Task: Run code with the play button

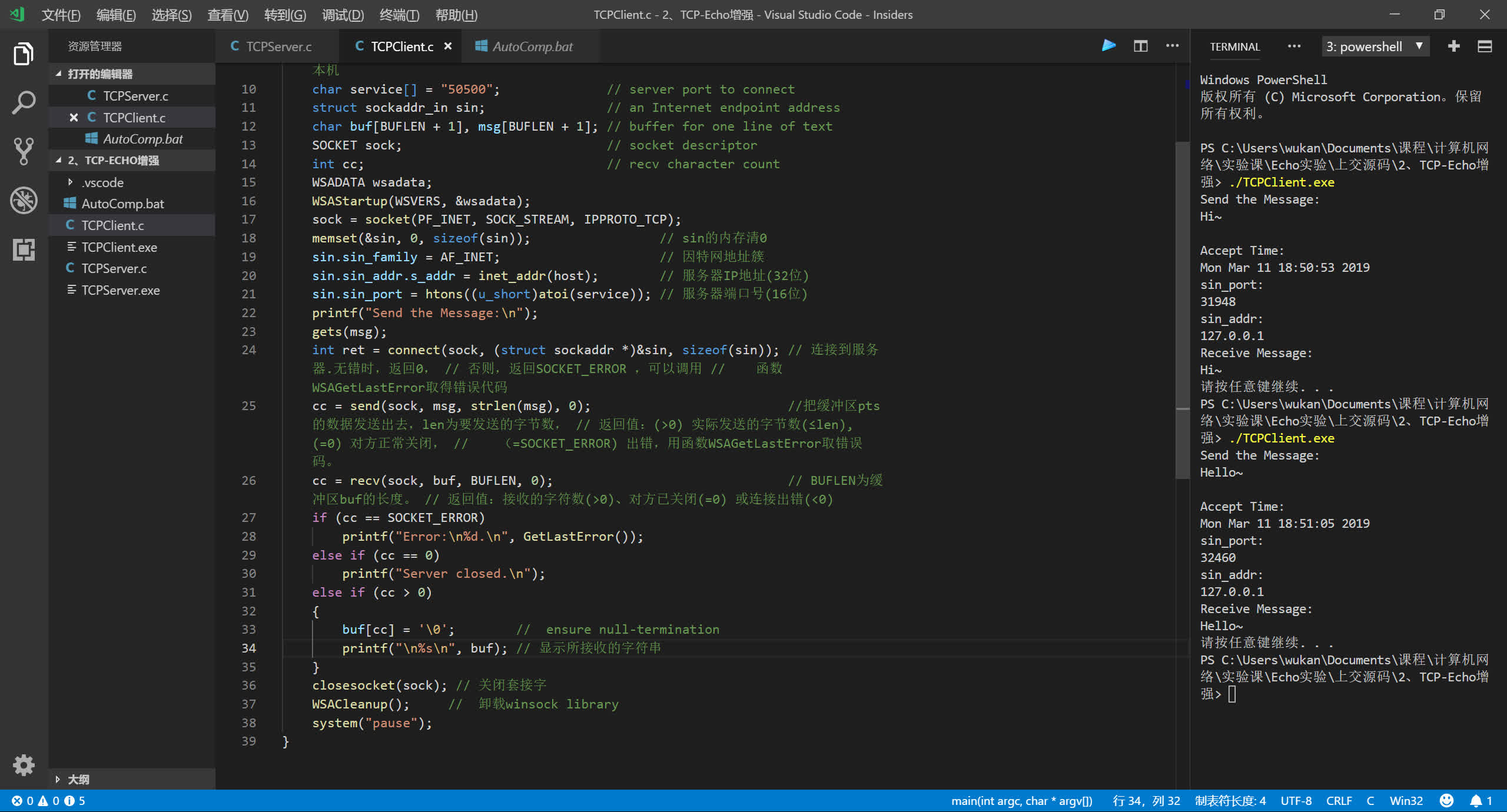Action: pos(1108,46)
